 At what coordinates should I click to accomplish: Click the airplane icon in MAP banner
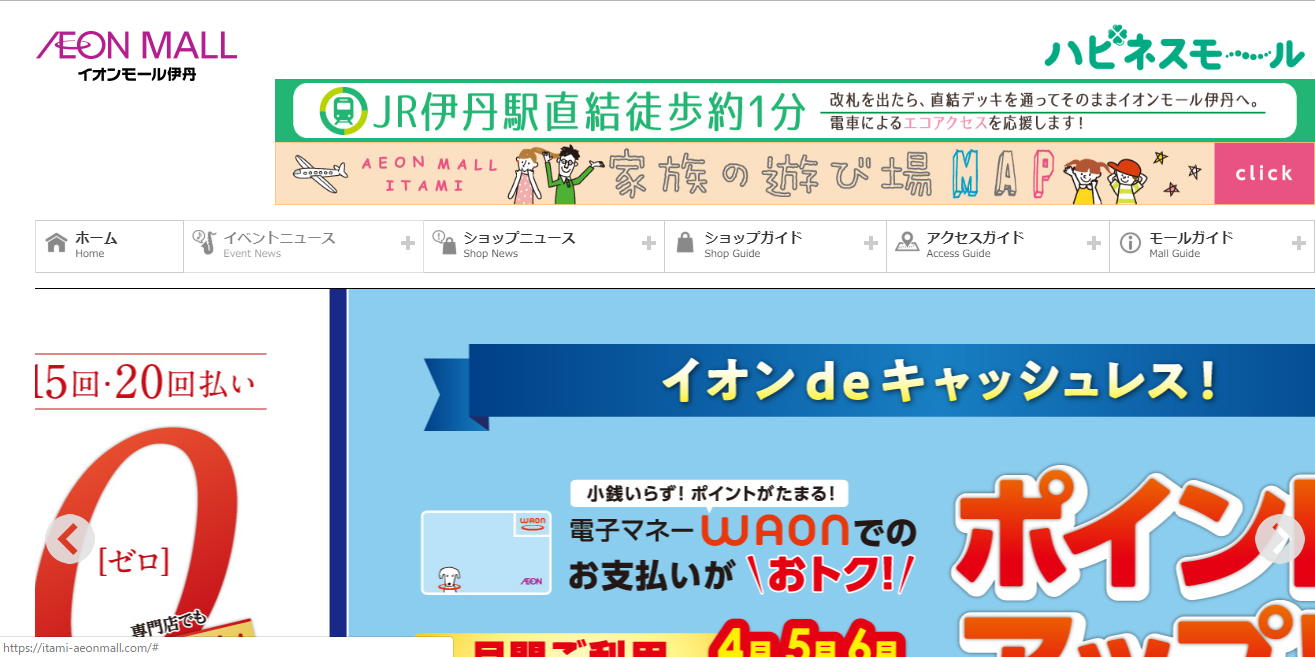[x=320, y=174]
